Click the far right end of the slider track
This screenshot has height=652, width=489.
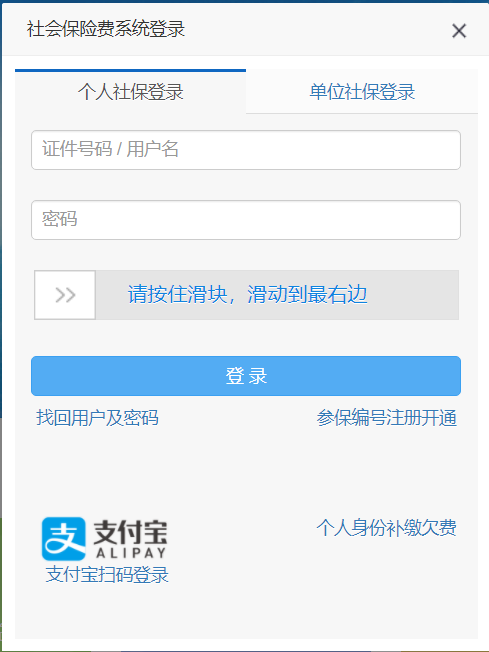coord(451,295)
